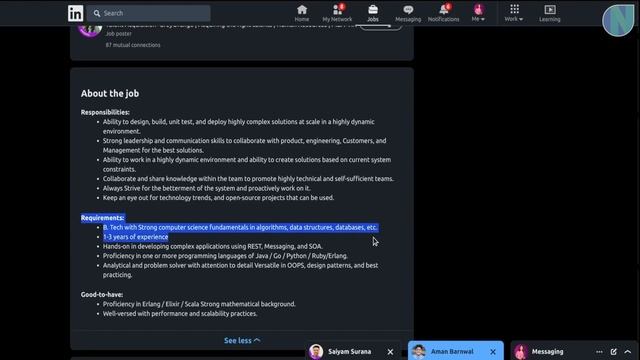
Task: Open Aman Barnwal chat tab
Action: pyautogui.click(x=452, y=351)
